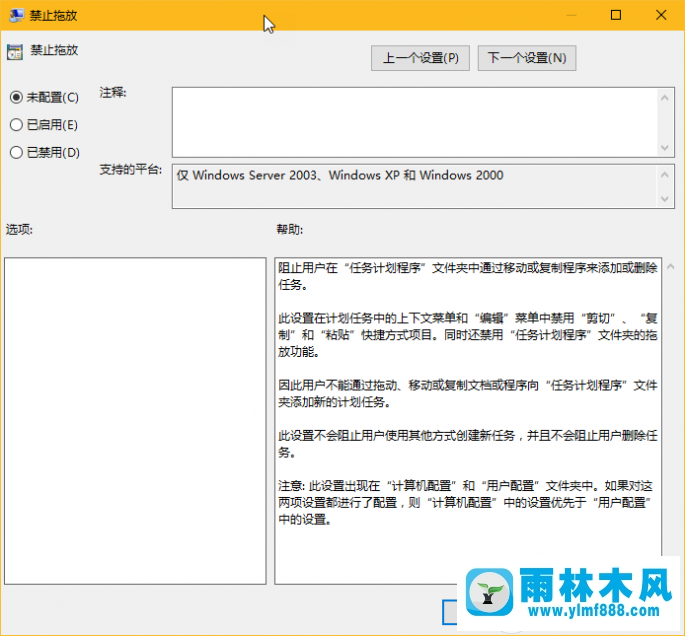Click the help paragraph starting 因此用户不能通过拖动
The width and height of the screenshot is (685, 636).
coord(468,393)
